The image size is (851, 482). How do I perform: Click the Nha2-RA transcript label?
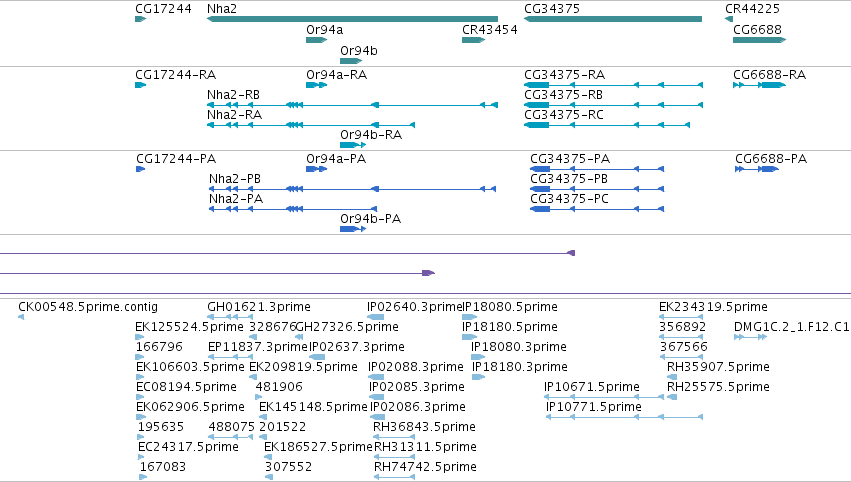tap(234, 115)
